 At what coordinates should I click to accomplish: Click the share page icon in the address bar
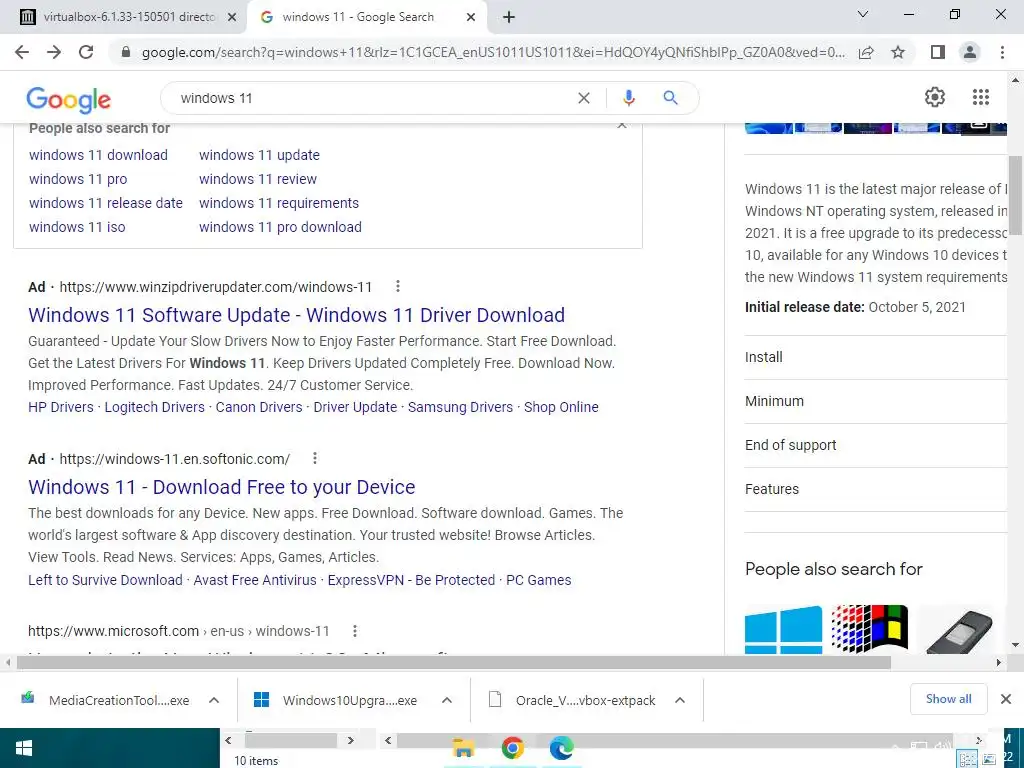pyautogui.click(x=866, y=52)
